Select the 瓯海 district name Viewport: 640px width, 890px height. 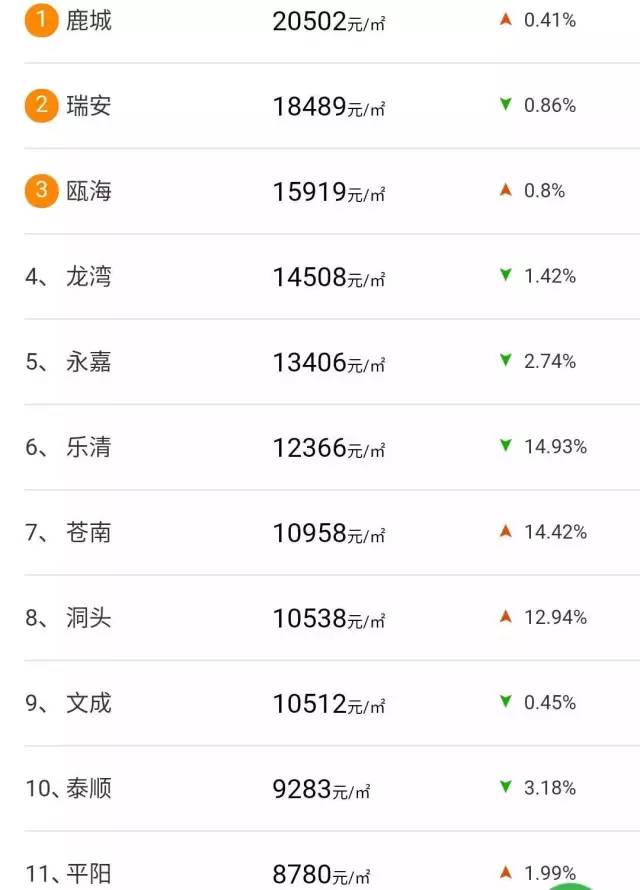click(89, 191)
